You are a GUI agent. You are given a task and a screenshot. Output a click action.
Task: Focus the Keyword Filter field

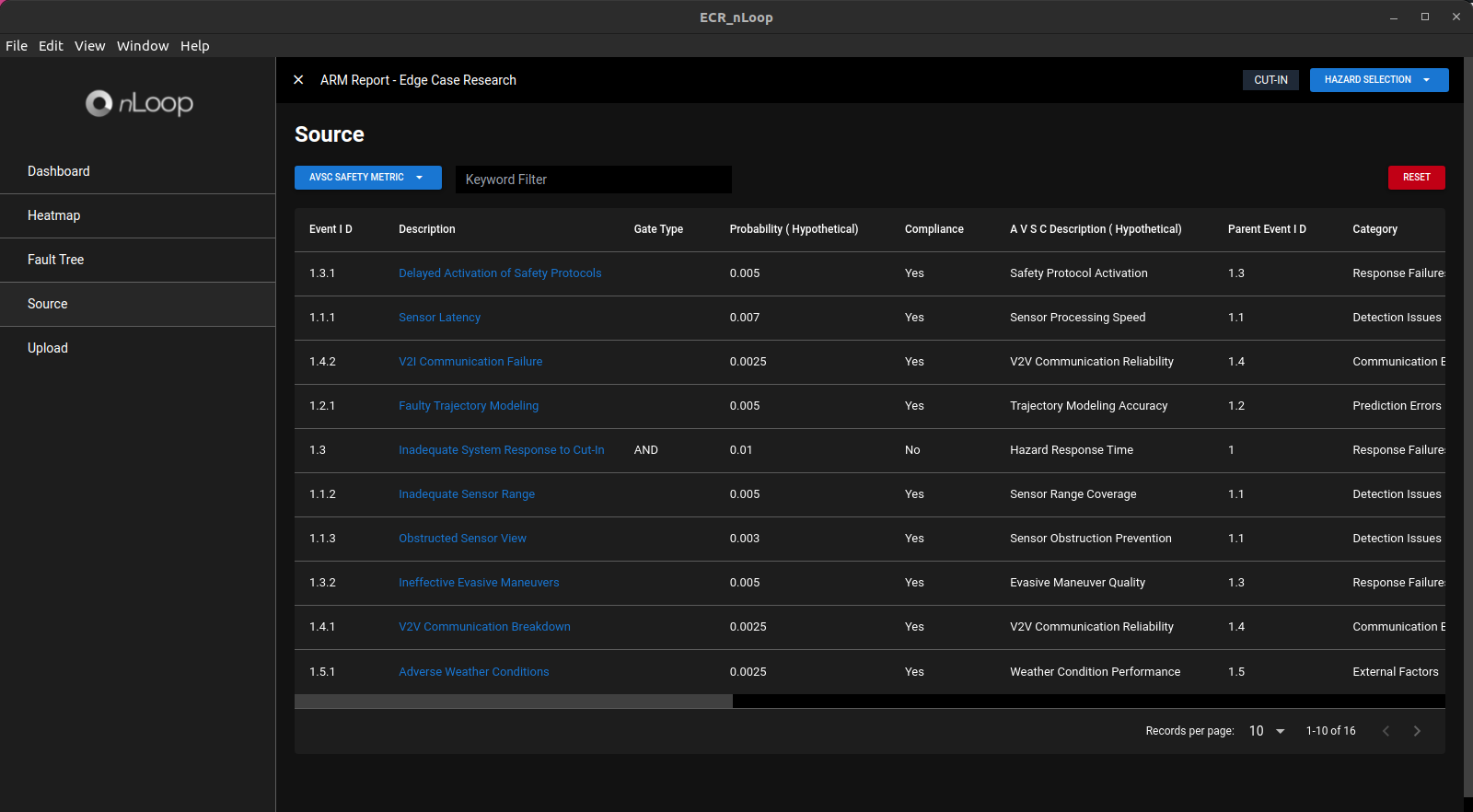(x=594, y=180)
